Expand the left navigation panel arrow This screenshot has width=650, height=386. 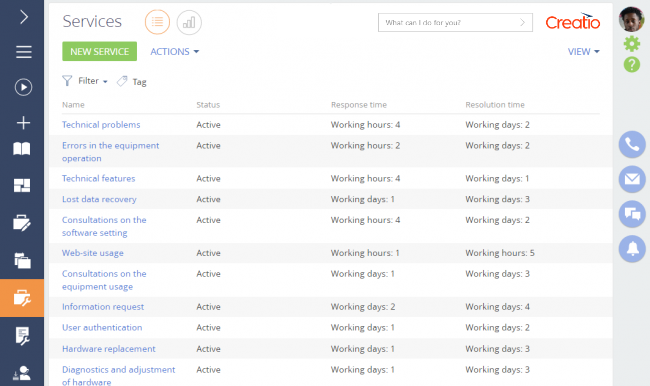pyautogui.click(x=24, y=17)
